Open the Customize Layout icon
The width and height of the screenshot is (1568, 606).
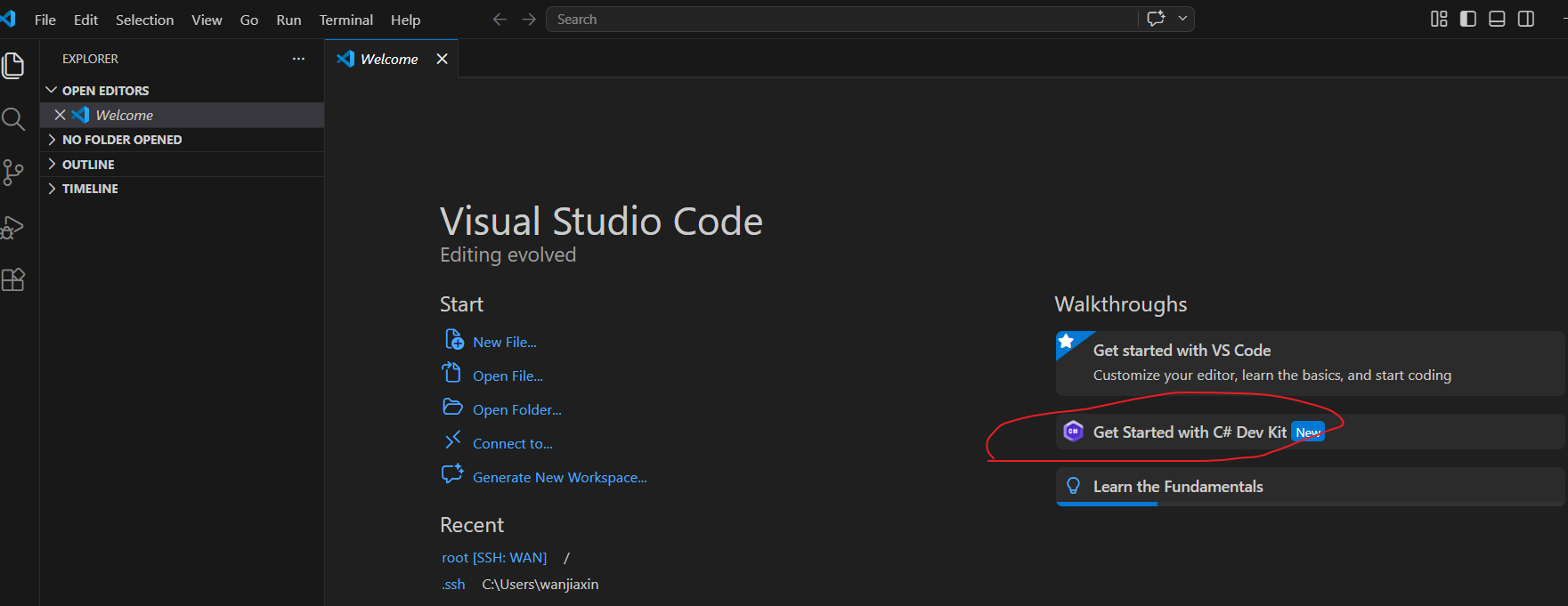(x=1439, y=19)
